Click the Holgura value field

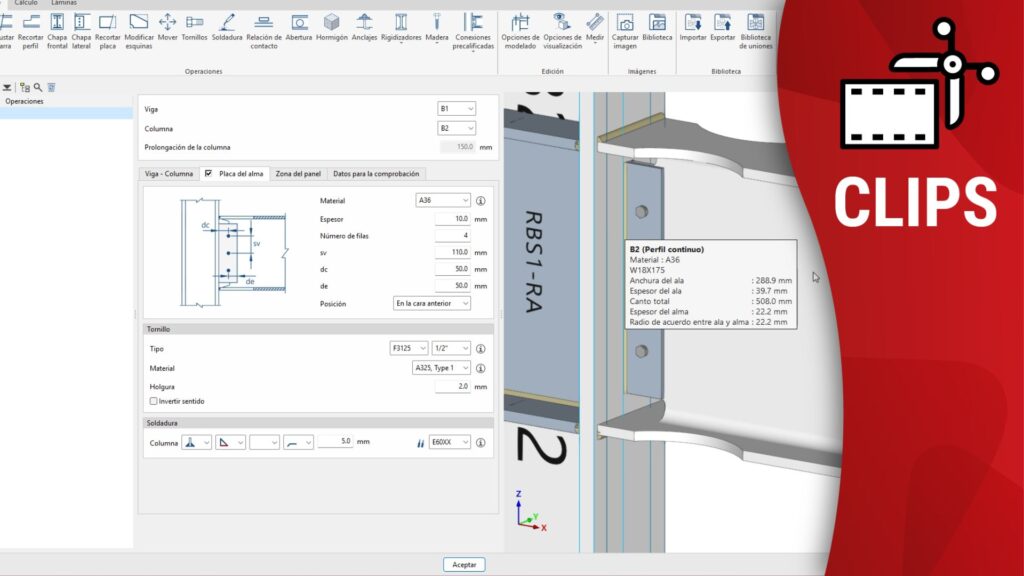452,386
